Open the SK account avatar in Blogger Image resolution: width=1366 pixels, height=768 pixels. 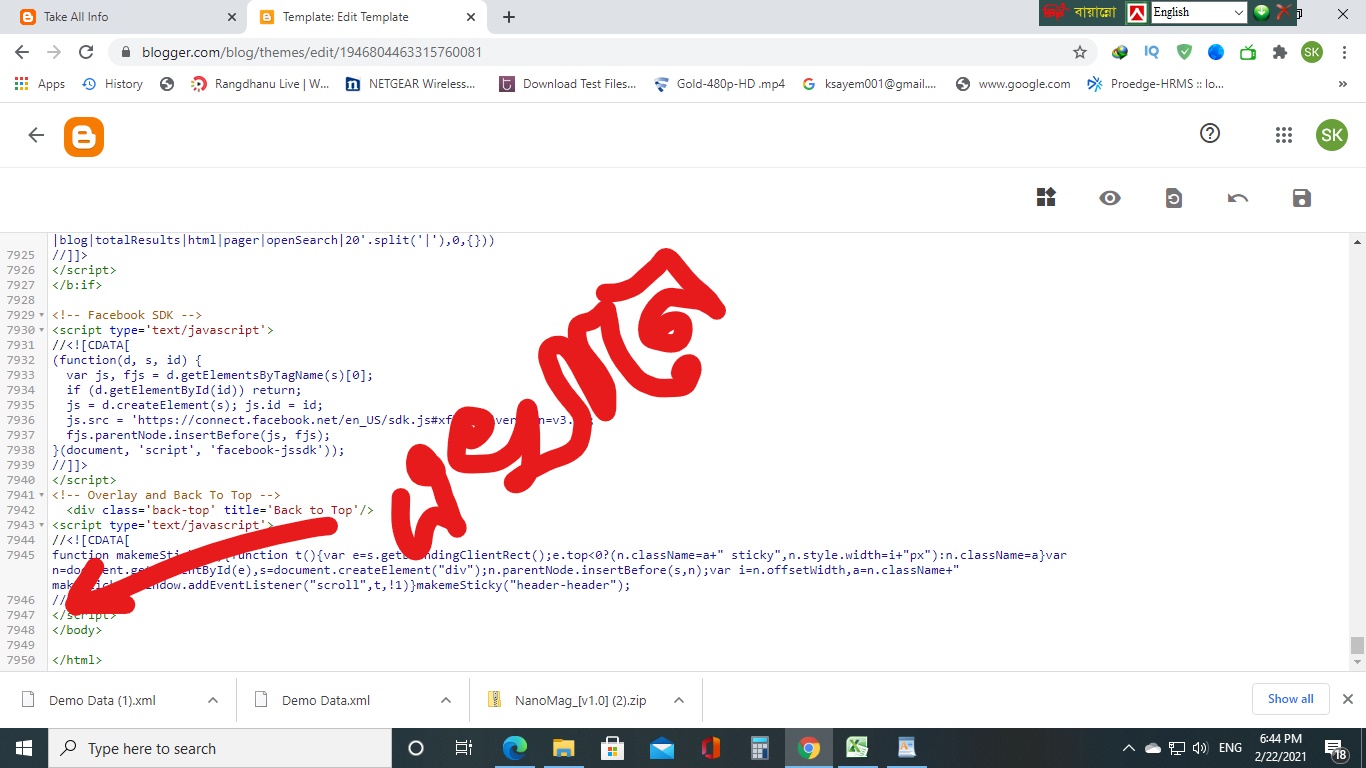(1331, 135)
